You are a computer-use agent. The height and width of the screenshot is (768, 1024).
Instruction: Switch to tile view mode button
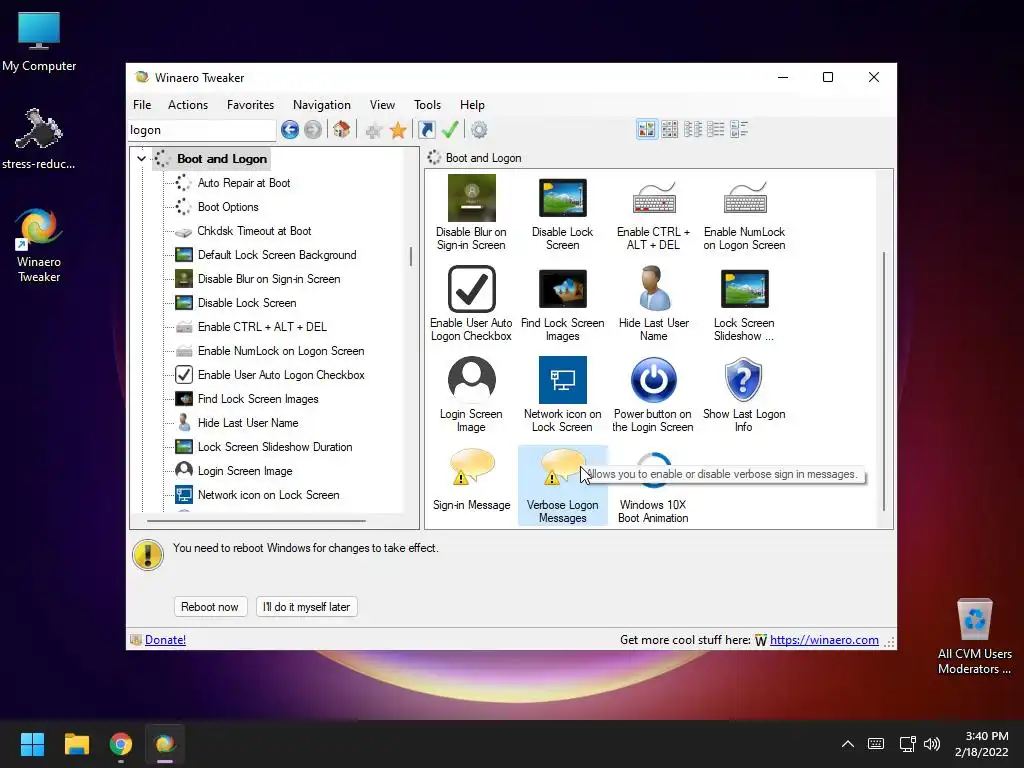click(x=739, y=129)
